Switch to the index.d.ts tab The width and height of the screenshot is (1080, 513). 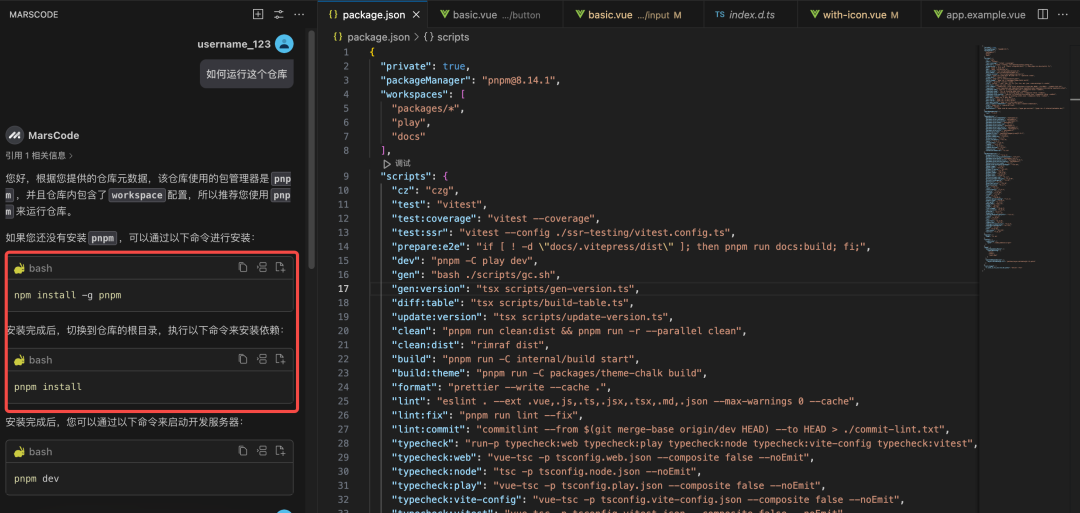(745, 15)
